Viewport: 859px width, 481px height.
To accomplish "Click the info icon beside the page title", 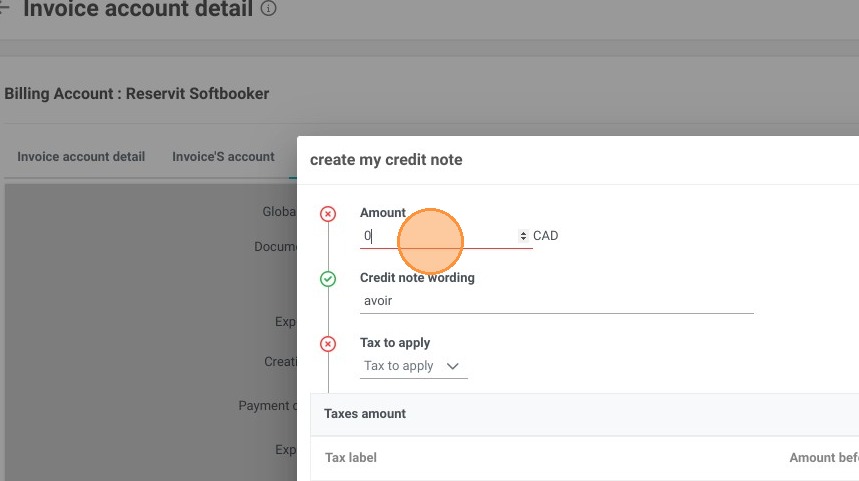I will coord(268,8).
